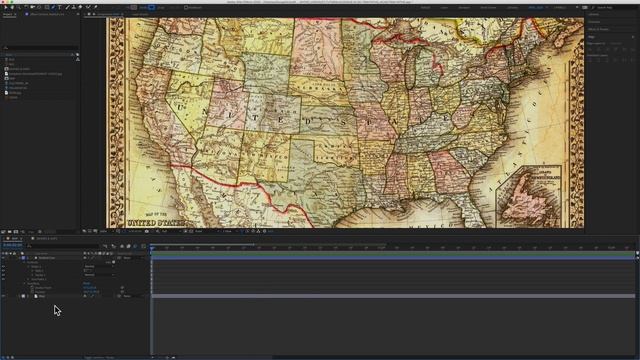Collapse the Transform property group
The image size is (640, 360).
(x=24, y=283)
